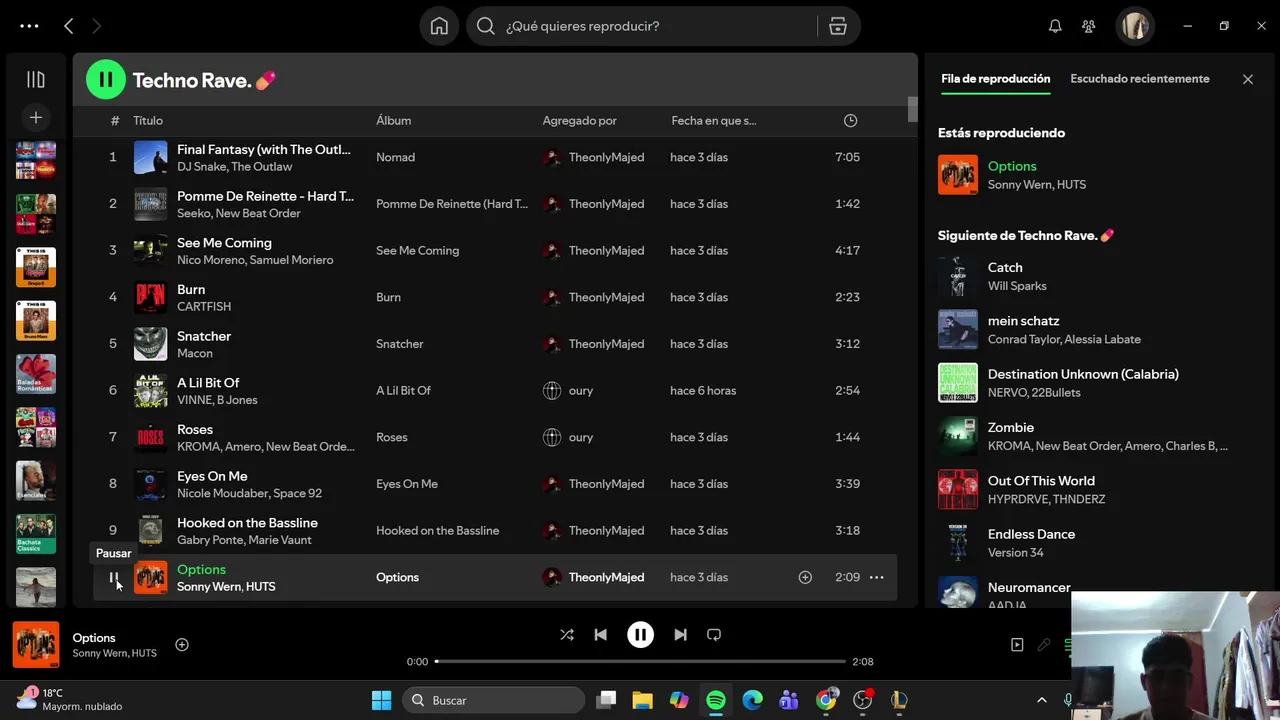
Task: Select the Eyes On Me track title
Action: (212, 476)
